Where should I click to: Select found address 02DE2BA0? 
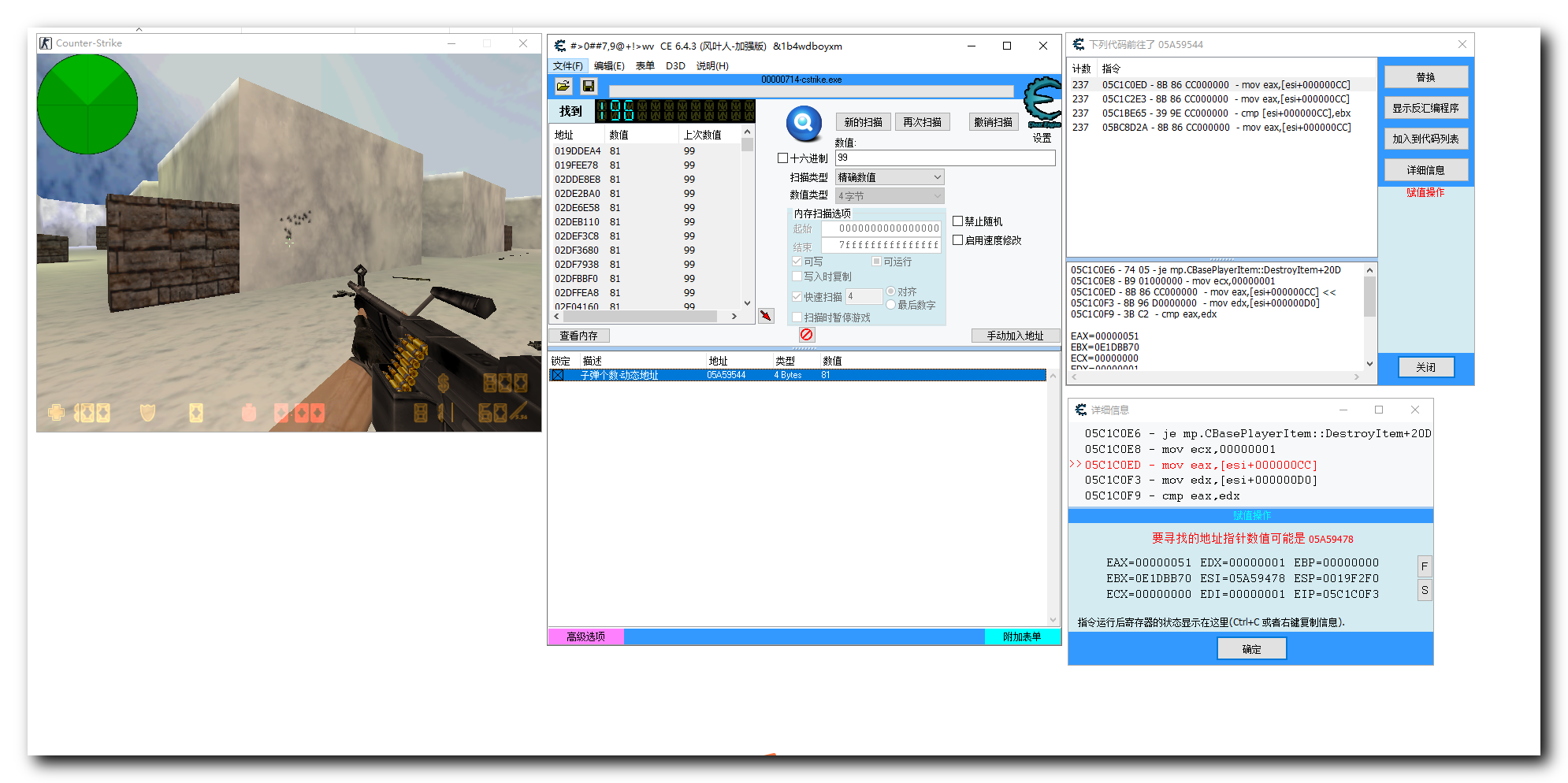578,194
